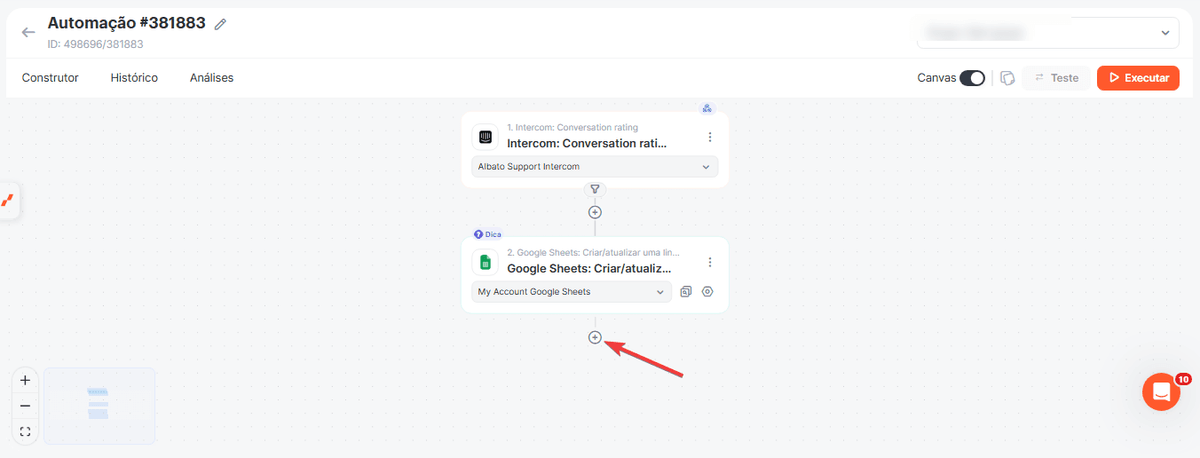The width and height of the screenshot is (1200, 458).
Task: Click the orange side tab icon
Action: click(7, 199)
